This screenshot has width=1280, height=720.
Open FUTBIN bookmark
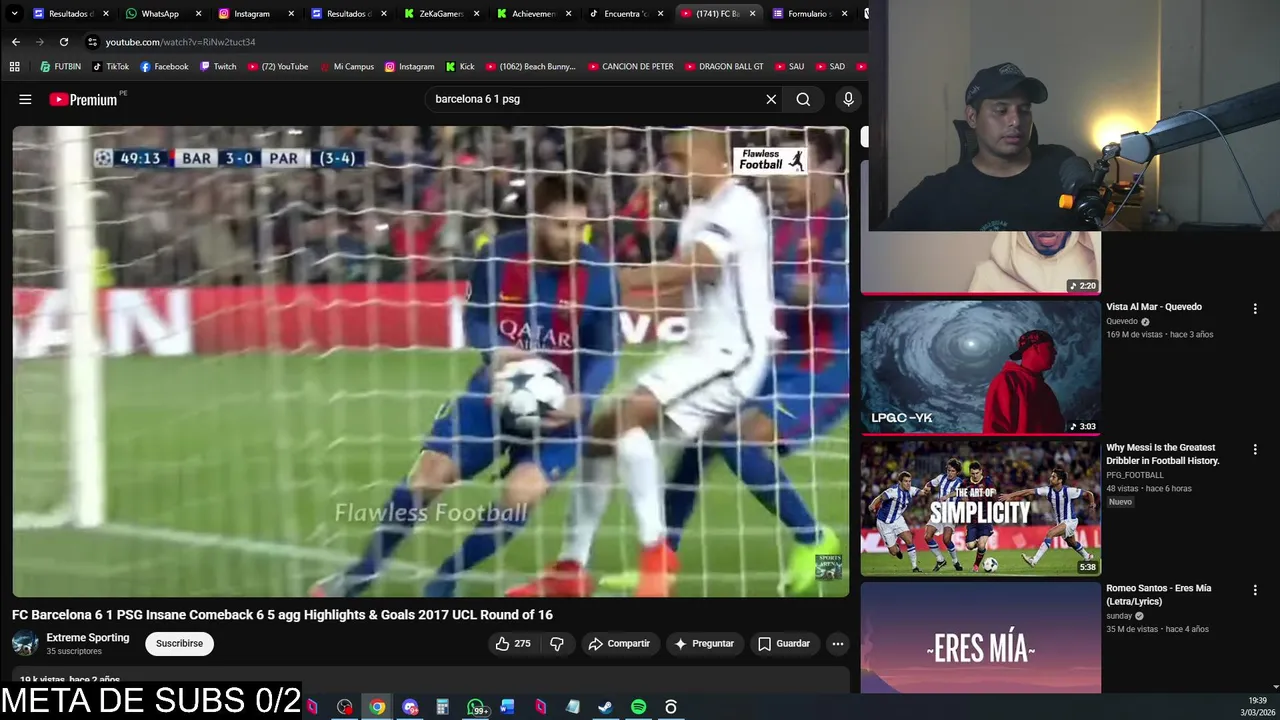[x=60, y=67]
